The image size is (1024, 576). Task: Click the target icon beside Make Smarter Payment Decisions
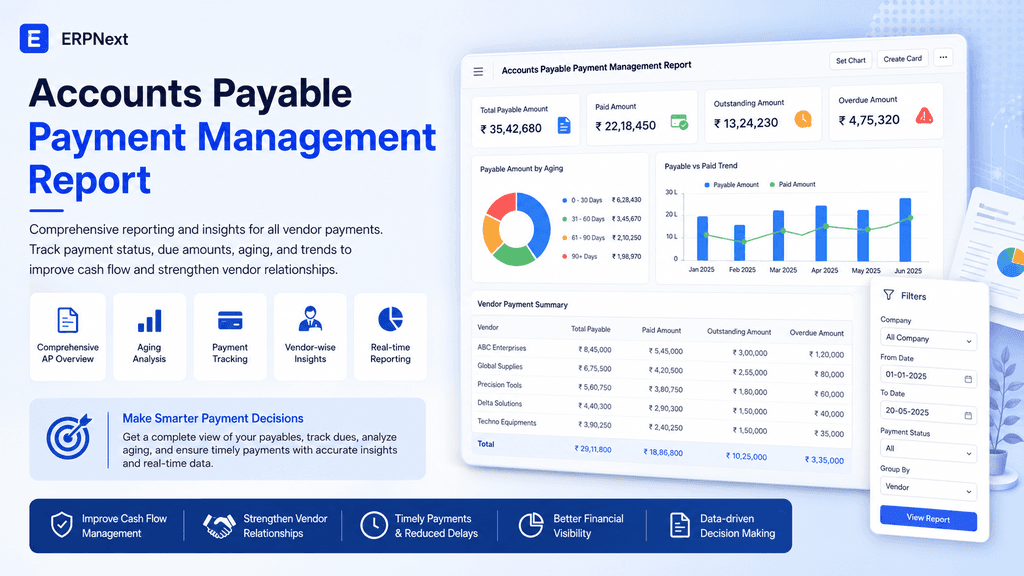(69, 436)
